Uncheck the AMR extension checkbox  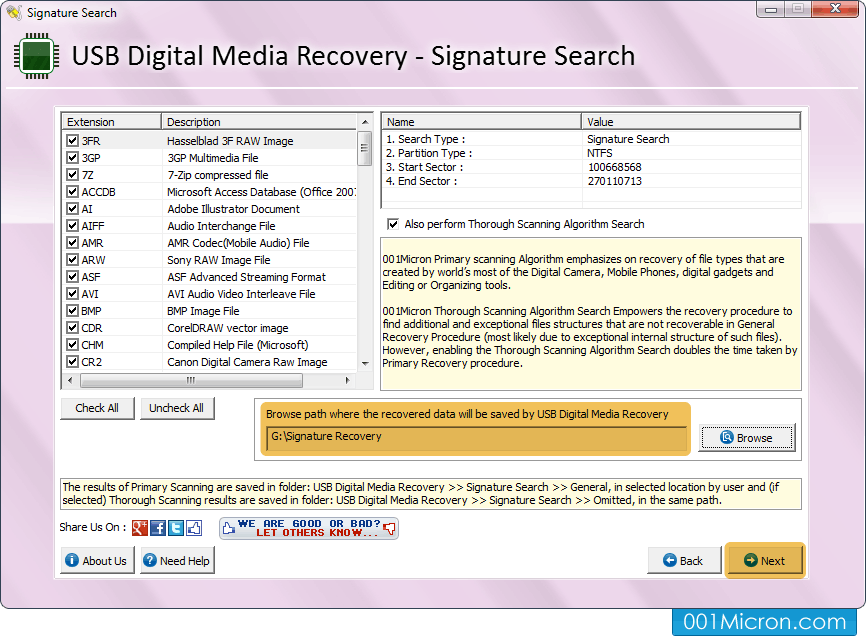(72, 243)
